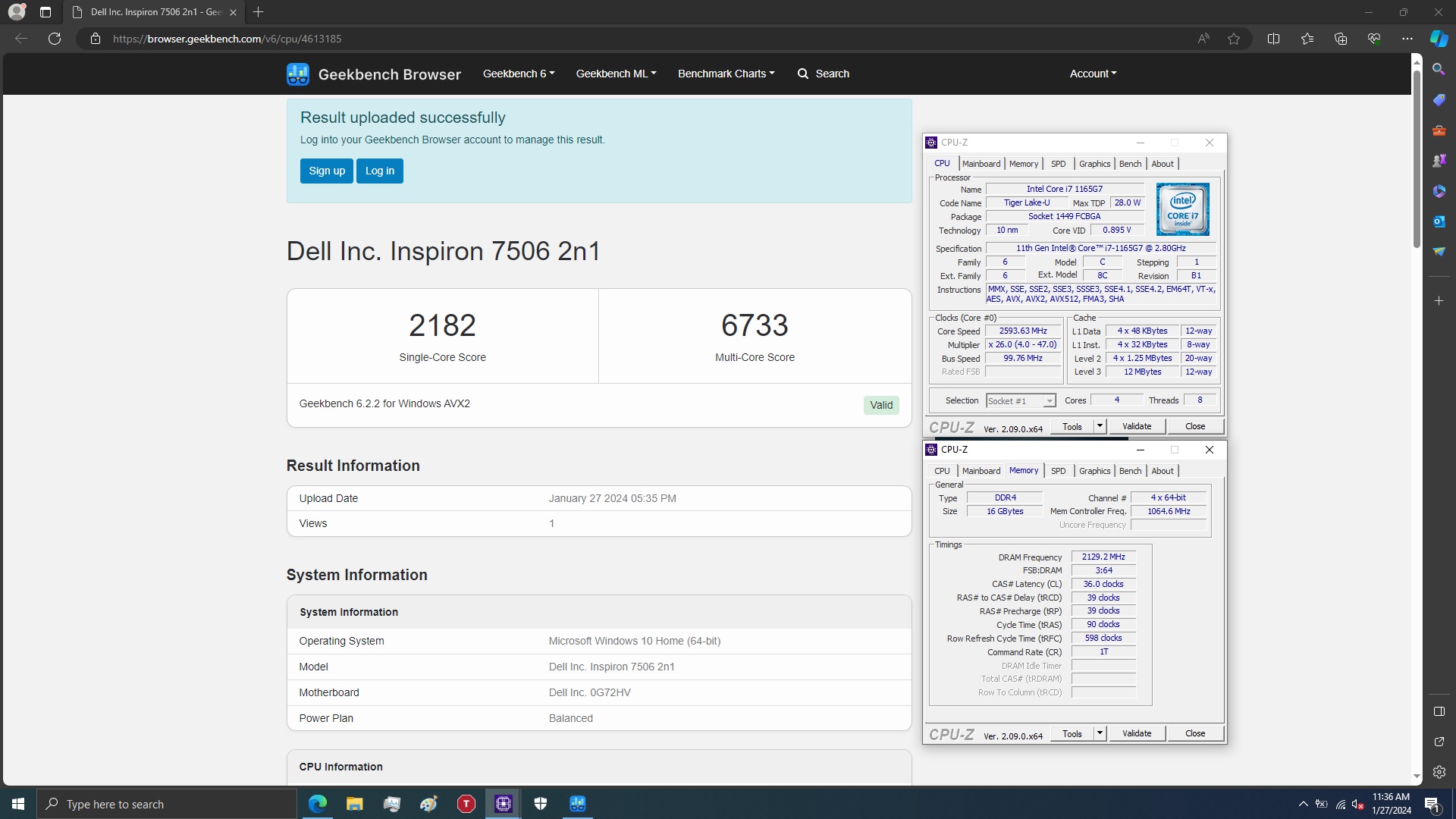
Task: Refresh the browser page
Action: click(55, 39)
